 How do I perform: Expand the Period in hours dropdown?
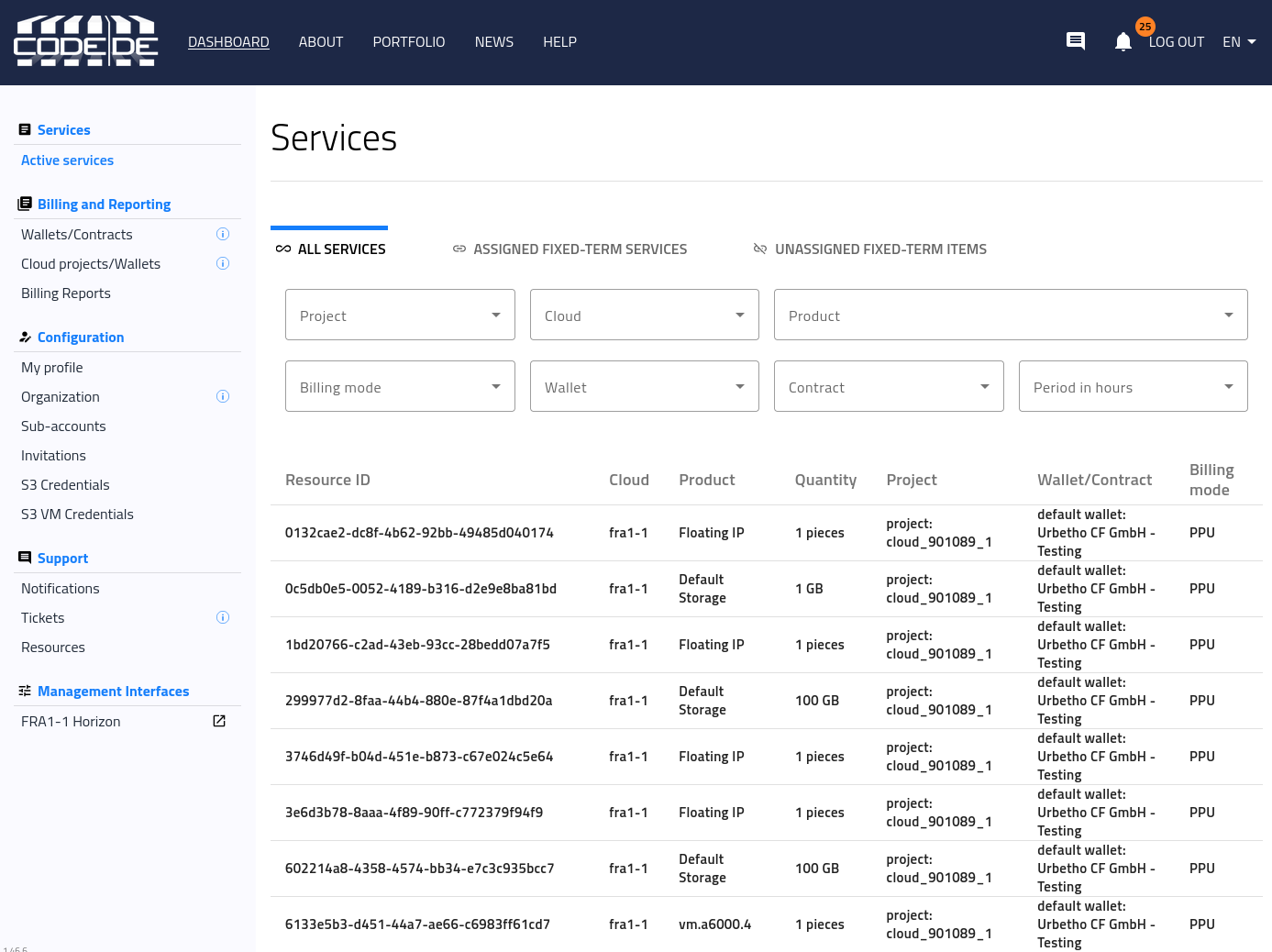(1133, 387)
